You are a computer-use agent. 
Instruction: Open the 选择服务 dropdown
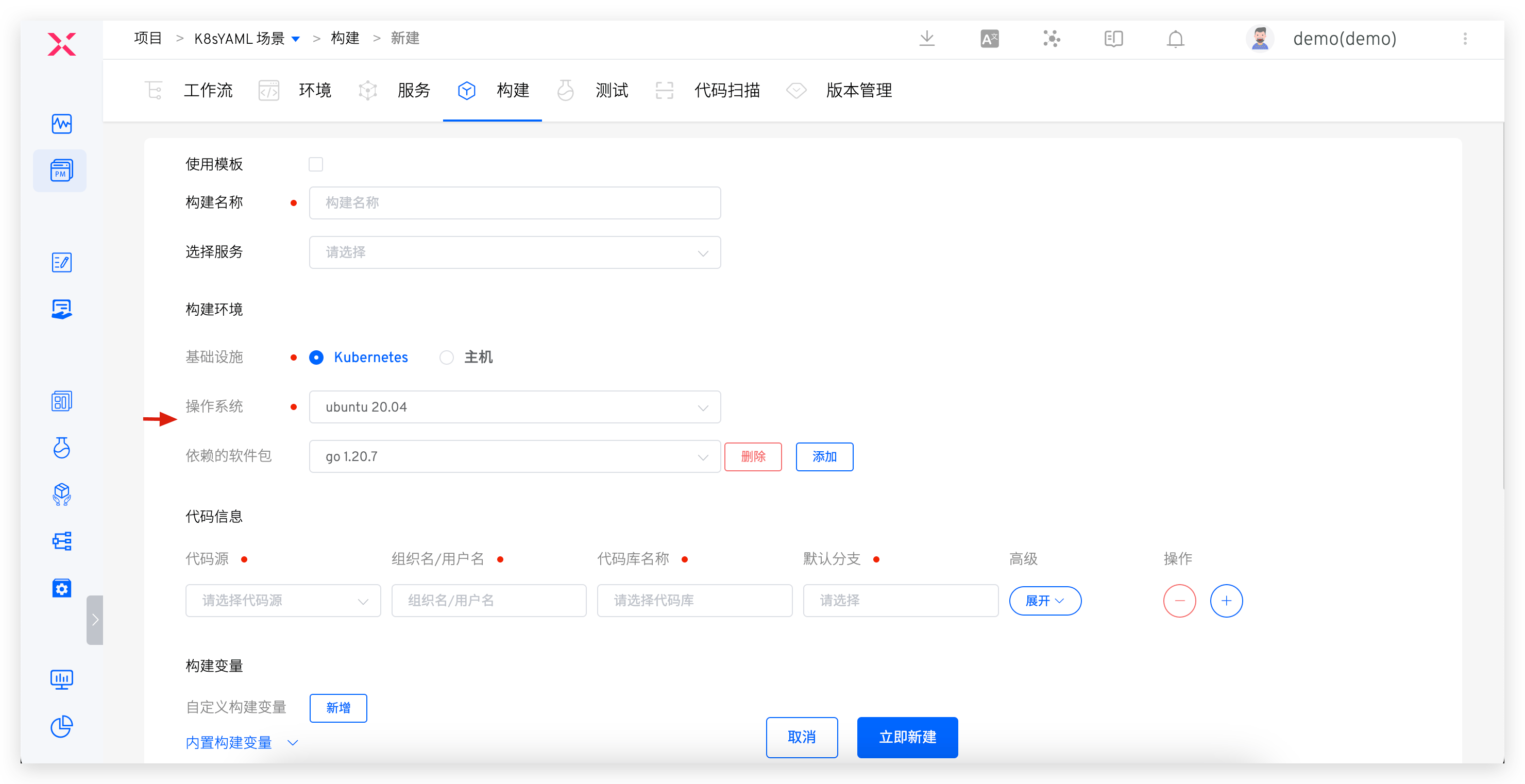pyautogui.click(x=515, y=252)
